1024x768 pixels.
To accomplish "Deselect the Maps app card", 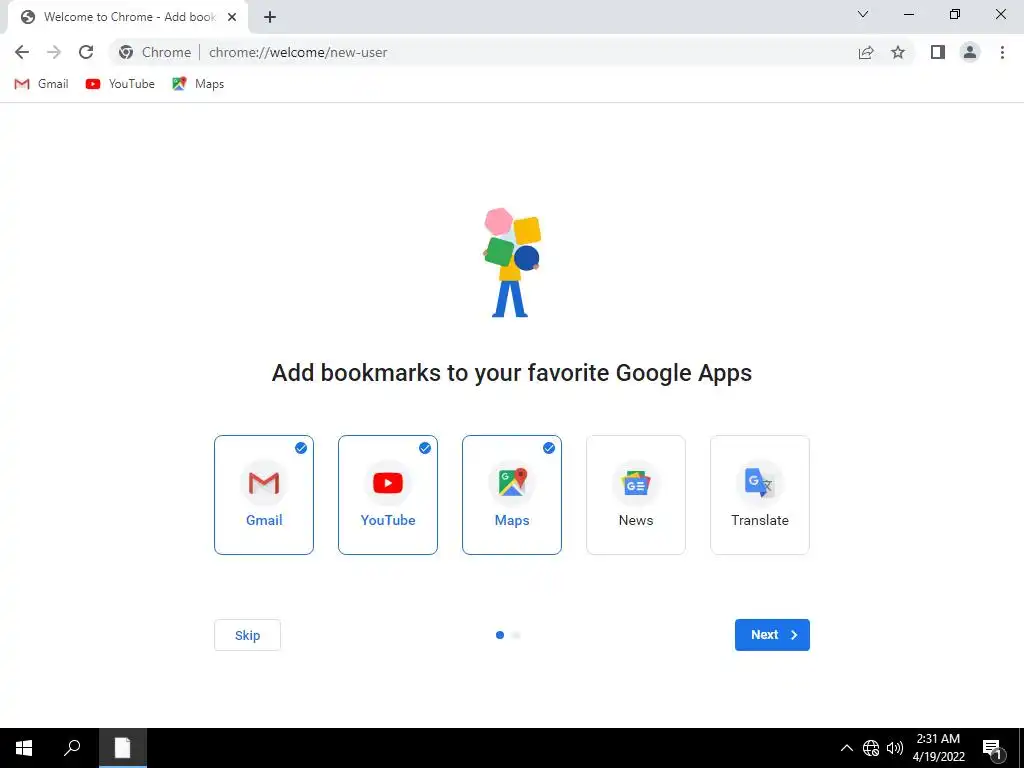I will pyautogui.click(x=512, y=495).
